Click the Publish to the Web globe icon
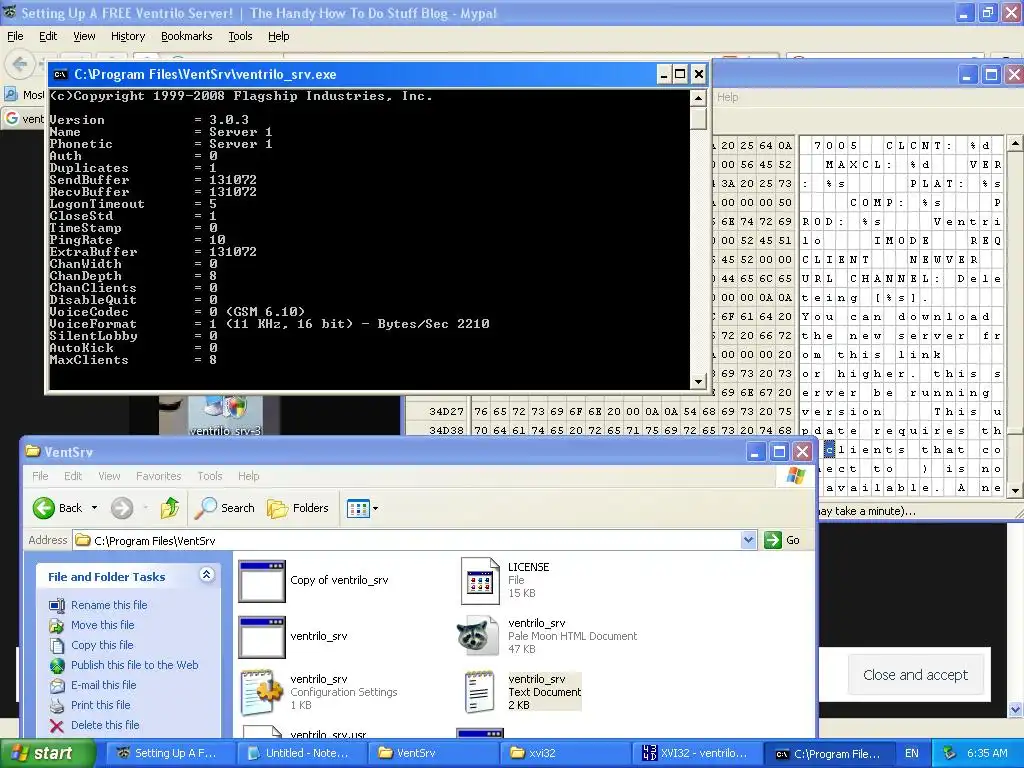1024x768 pixels. [57, 665]
